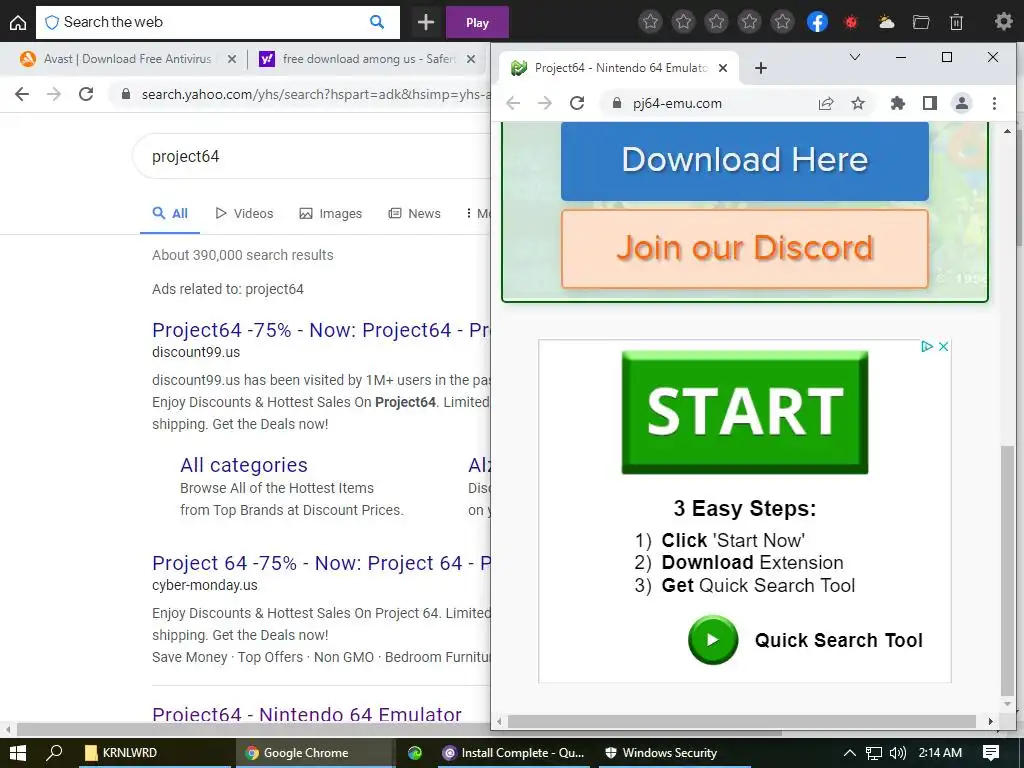Toggle the Chrome side panel icon
Image resolution: width=1024 pixels, height=768 pixels.
[930, 103]
